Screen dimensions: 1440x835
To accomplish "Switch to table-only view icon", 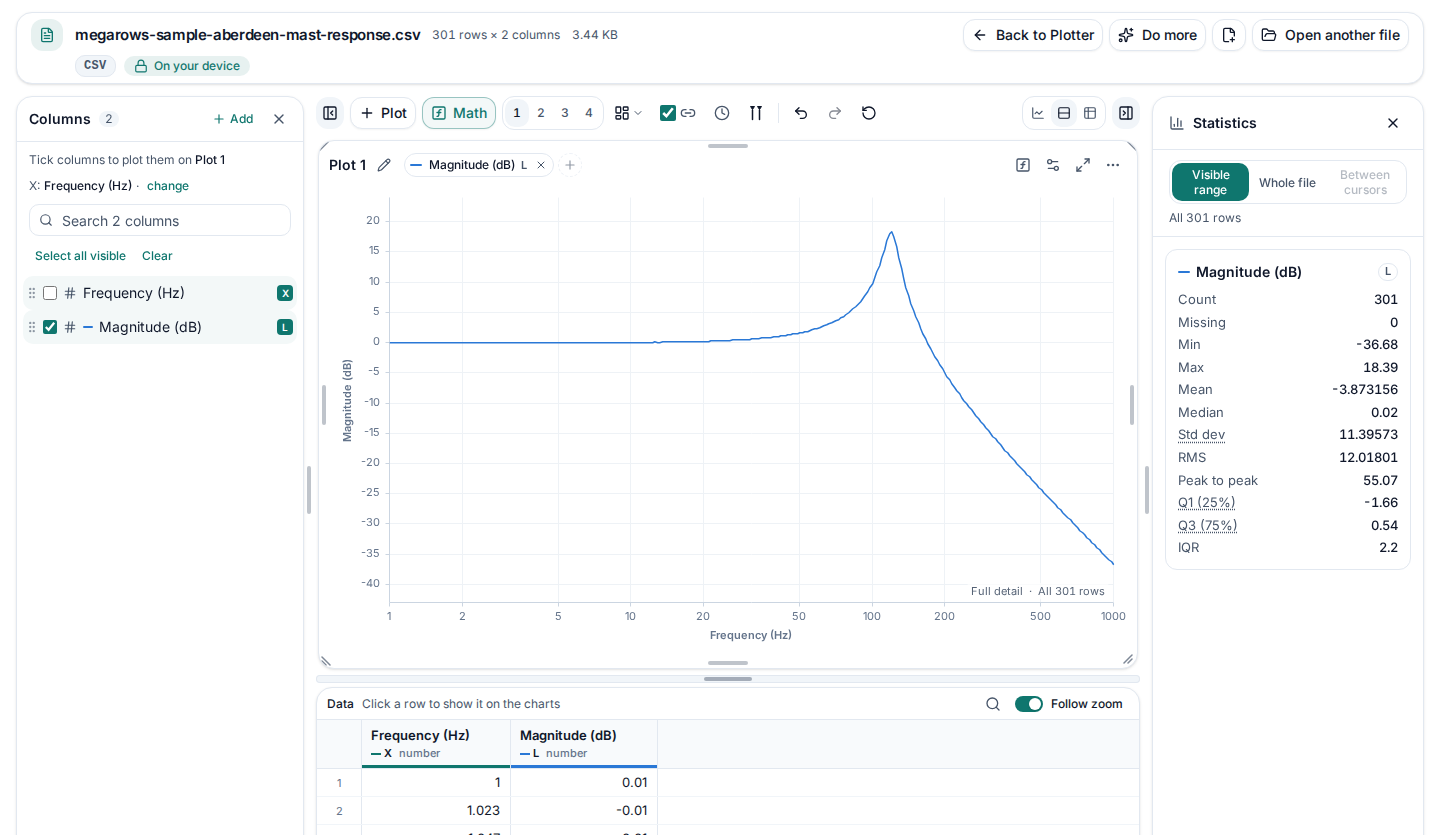I will [x=1090, y=113].
